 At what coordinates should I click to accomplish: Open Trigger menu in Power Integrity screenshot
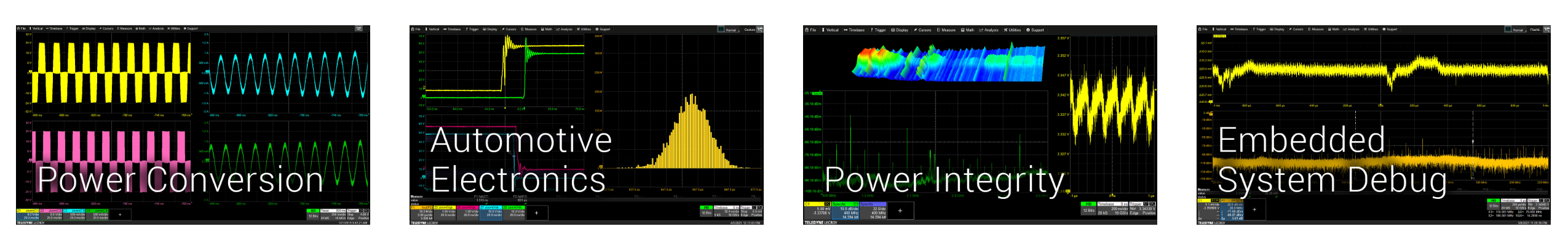pos(879,30)
